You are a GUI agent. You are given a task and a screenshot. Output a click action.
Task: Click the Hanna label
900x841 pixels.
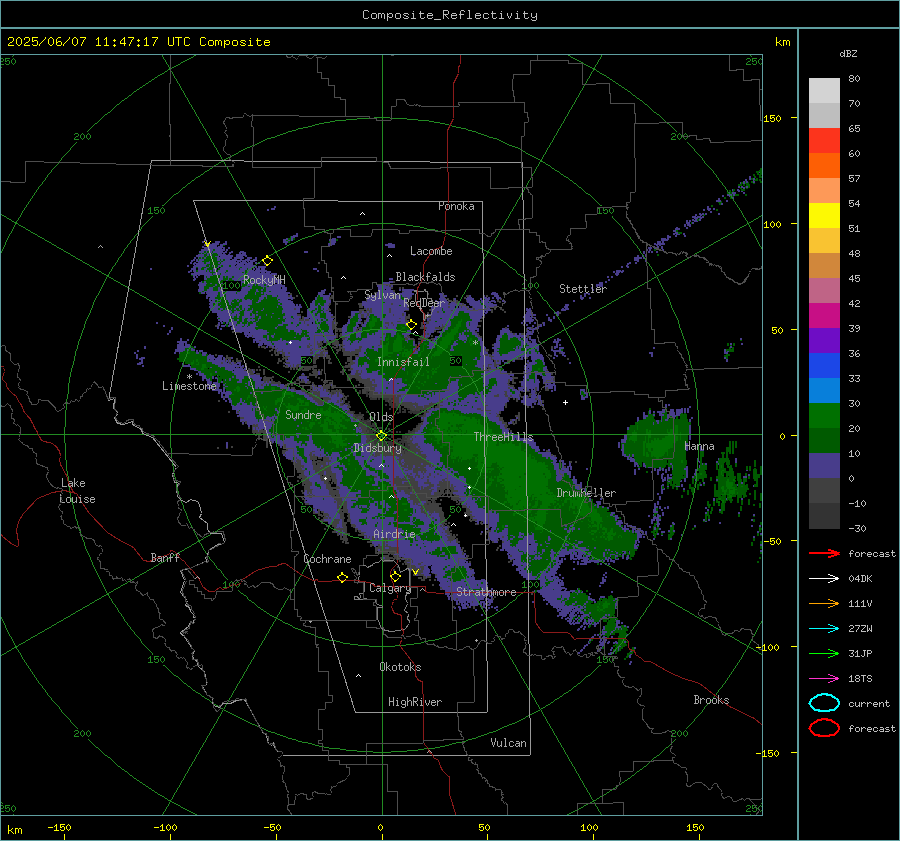(x=699, y=446)
